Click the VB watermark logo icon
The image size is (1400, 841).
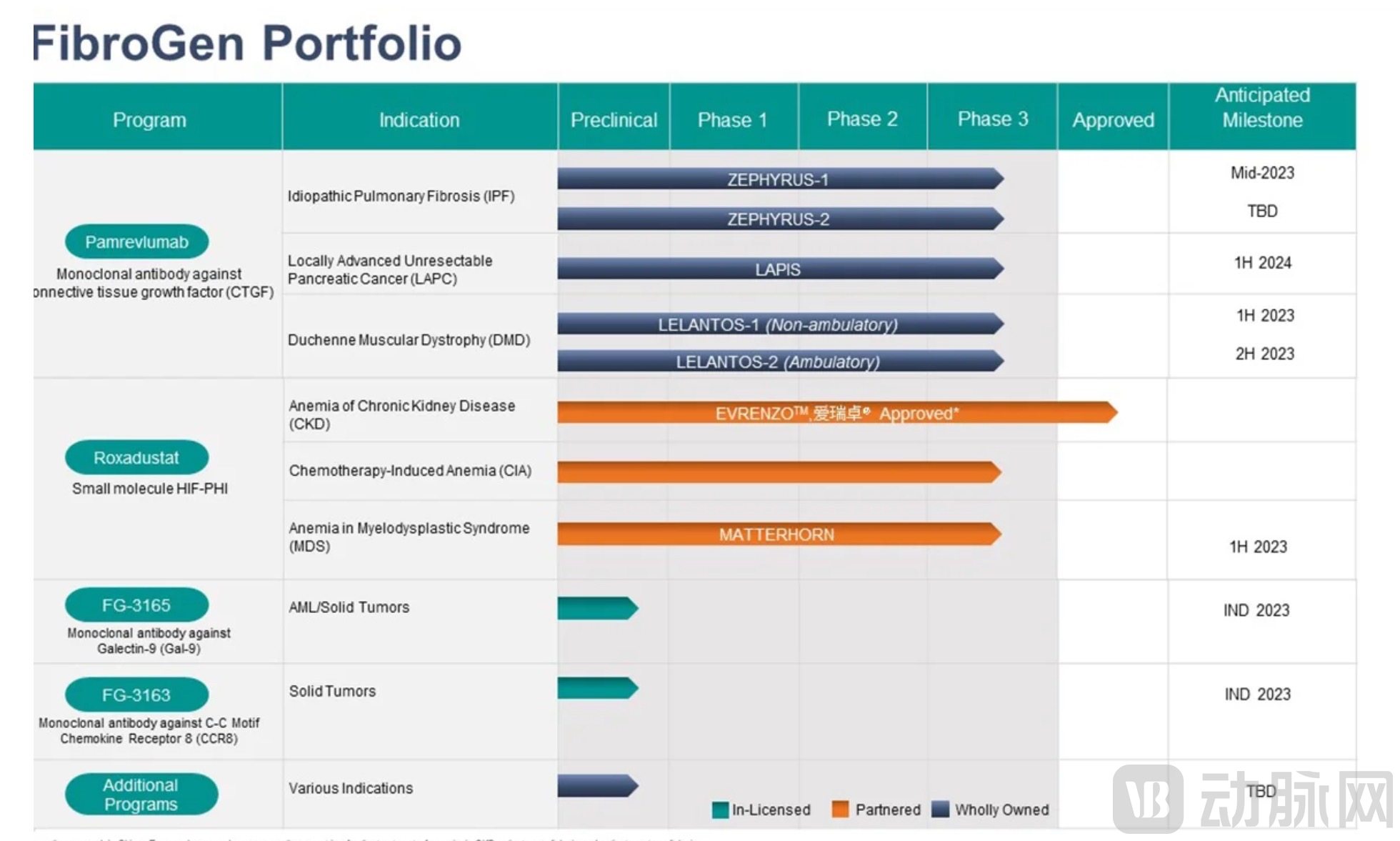point(1148,798)
